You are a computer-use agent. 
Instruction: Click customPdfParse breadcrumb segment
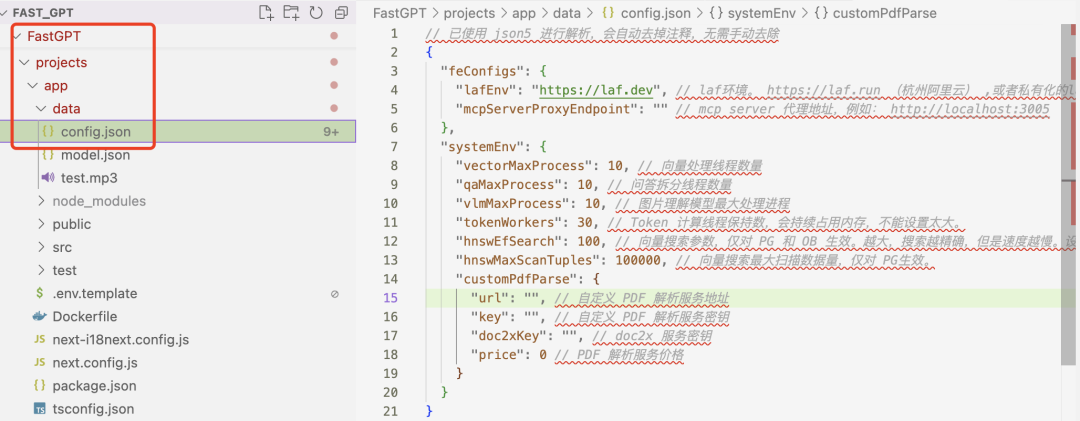coord(886,13)
